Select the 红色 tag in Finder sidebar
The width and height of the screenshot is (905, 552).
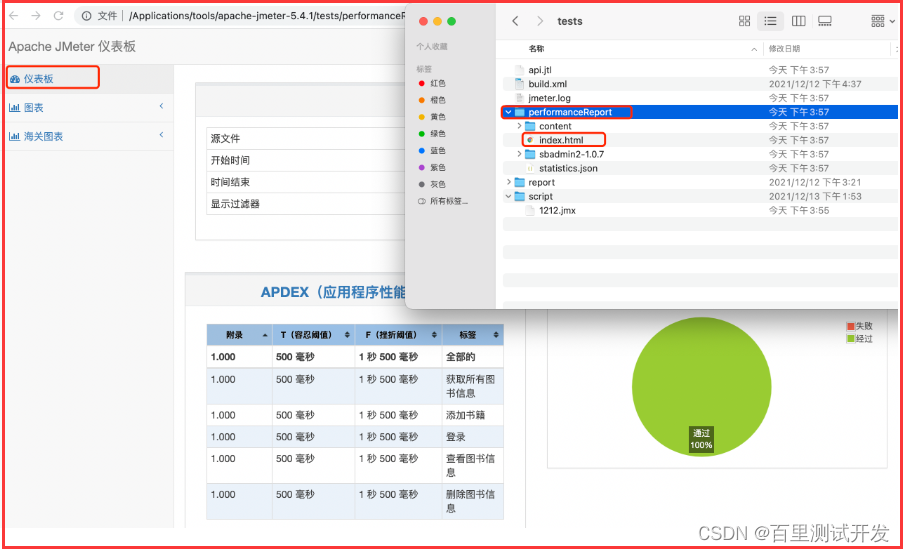[x=432, y=83]
